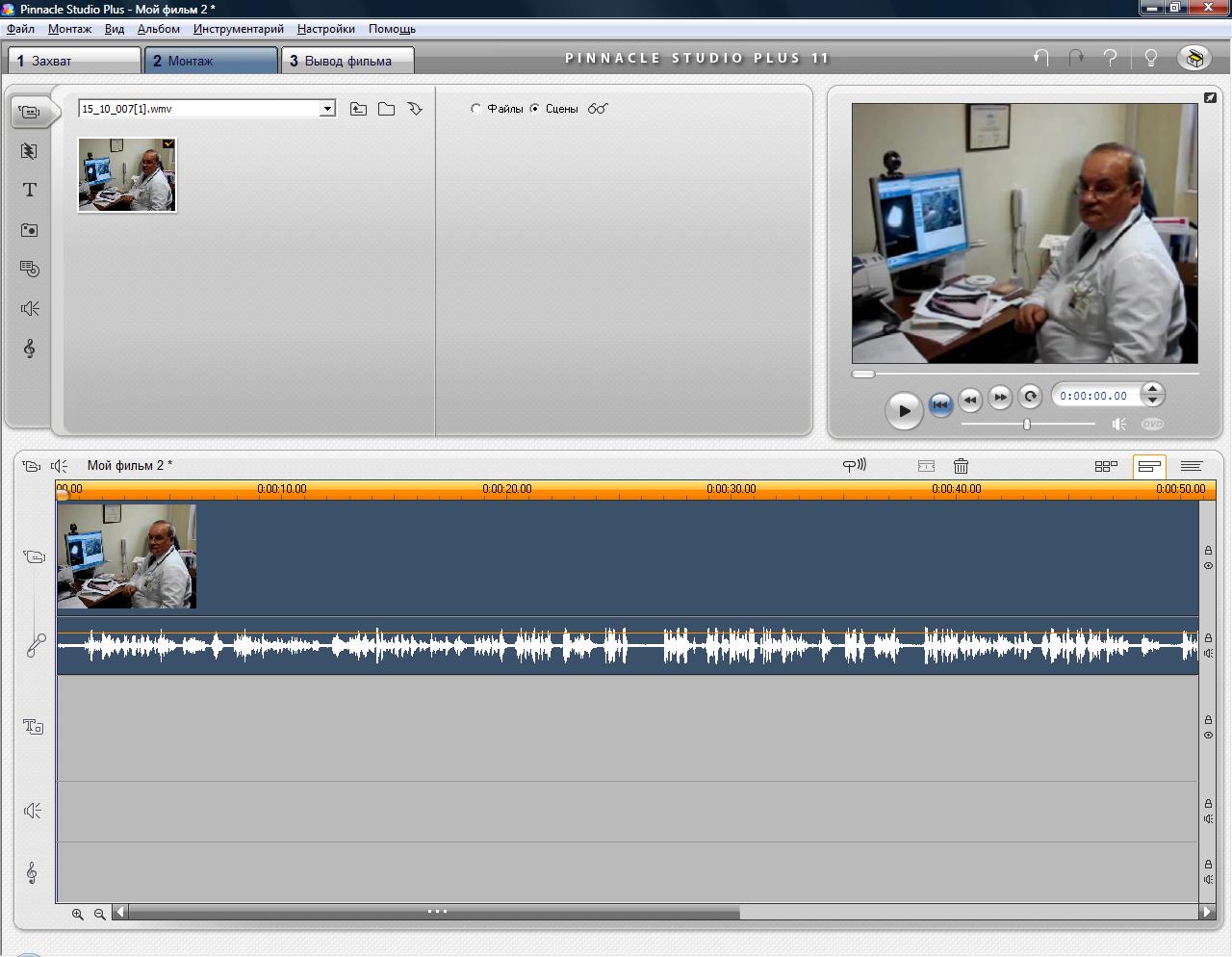Viewport: 1232px width, 957px height.
Task: Adjust the player volume slider
Action: coord(1027,424)
